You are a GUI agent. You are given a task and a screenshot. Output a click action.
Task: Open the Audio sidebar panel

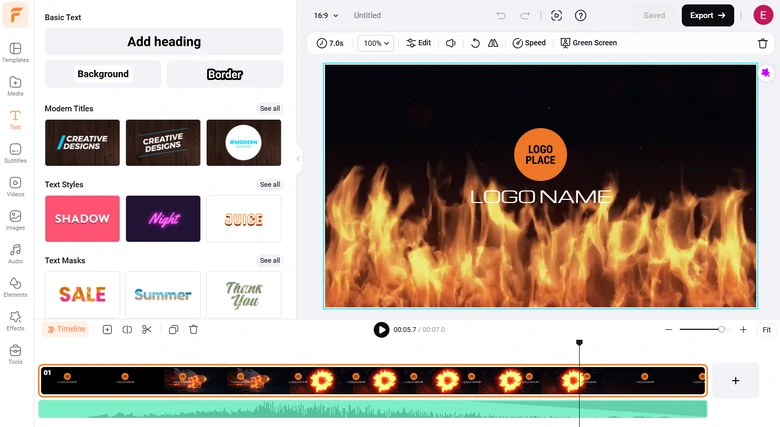point(15,253)
